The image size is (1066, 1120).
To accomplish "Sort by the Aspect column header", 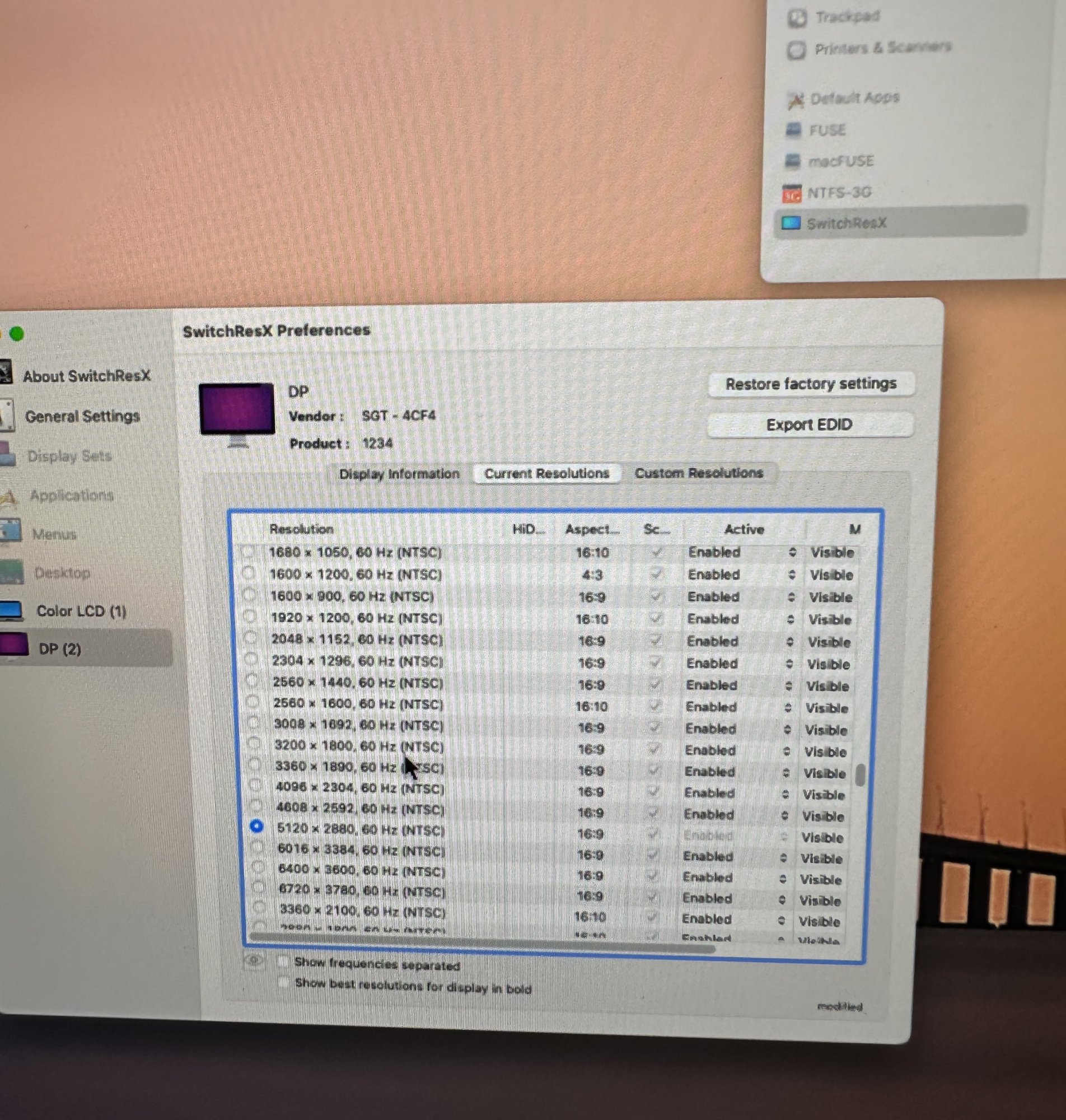I will pos(592,530).
